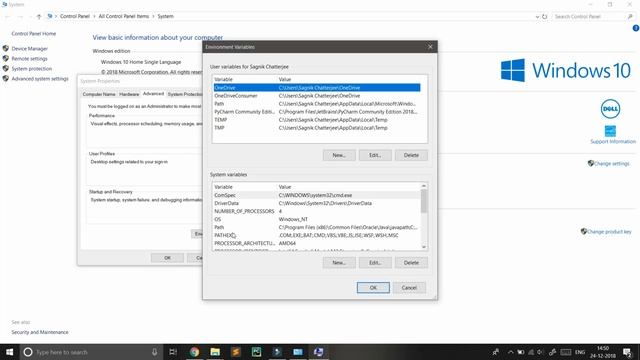Open the network icon in the tray
The image size is (640, 360).
(x=531, y=352)
